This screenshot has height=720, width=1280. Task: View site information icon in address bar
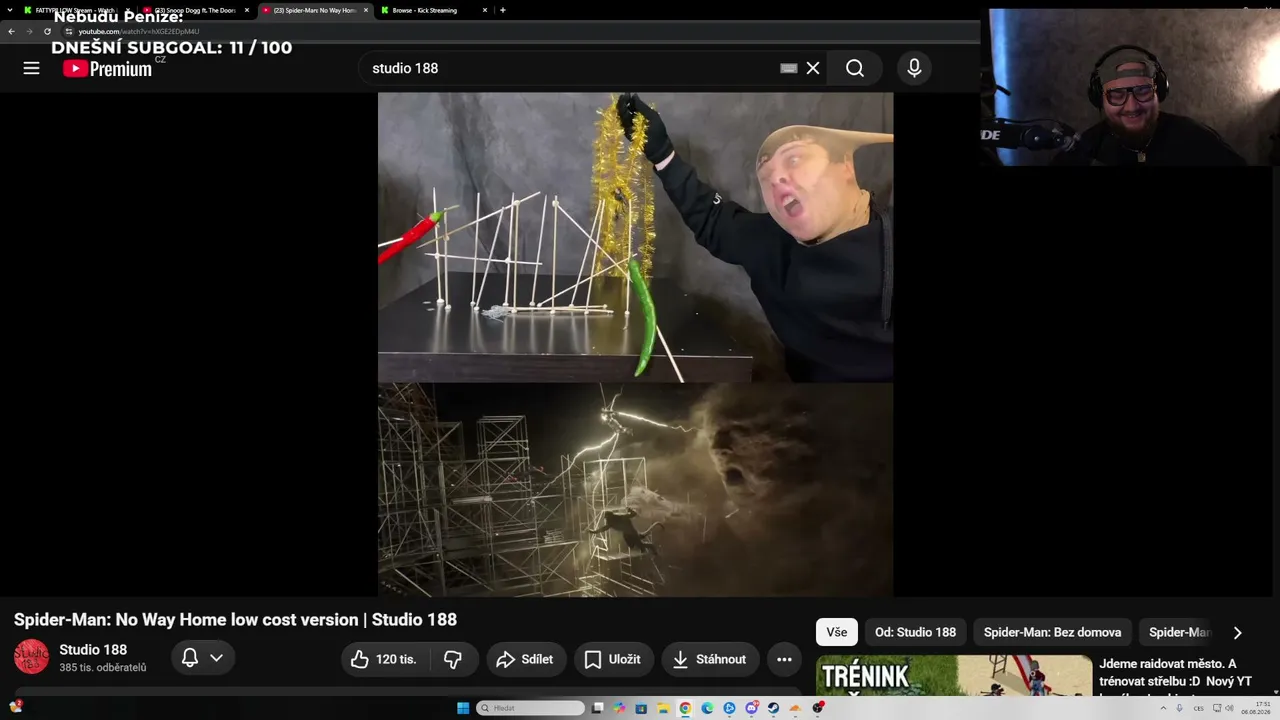point(69,31)
